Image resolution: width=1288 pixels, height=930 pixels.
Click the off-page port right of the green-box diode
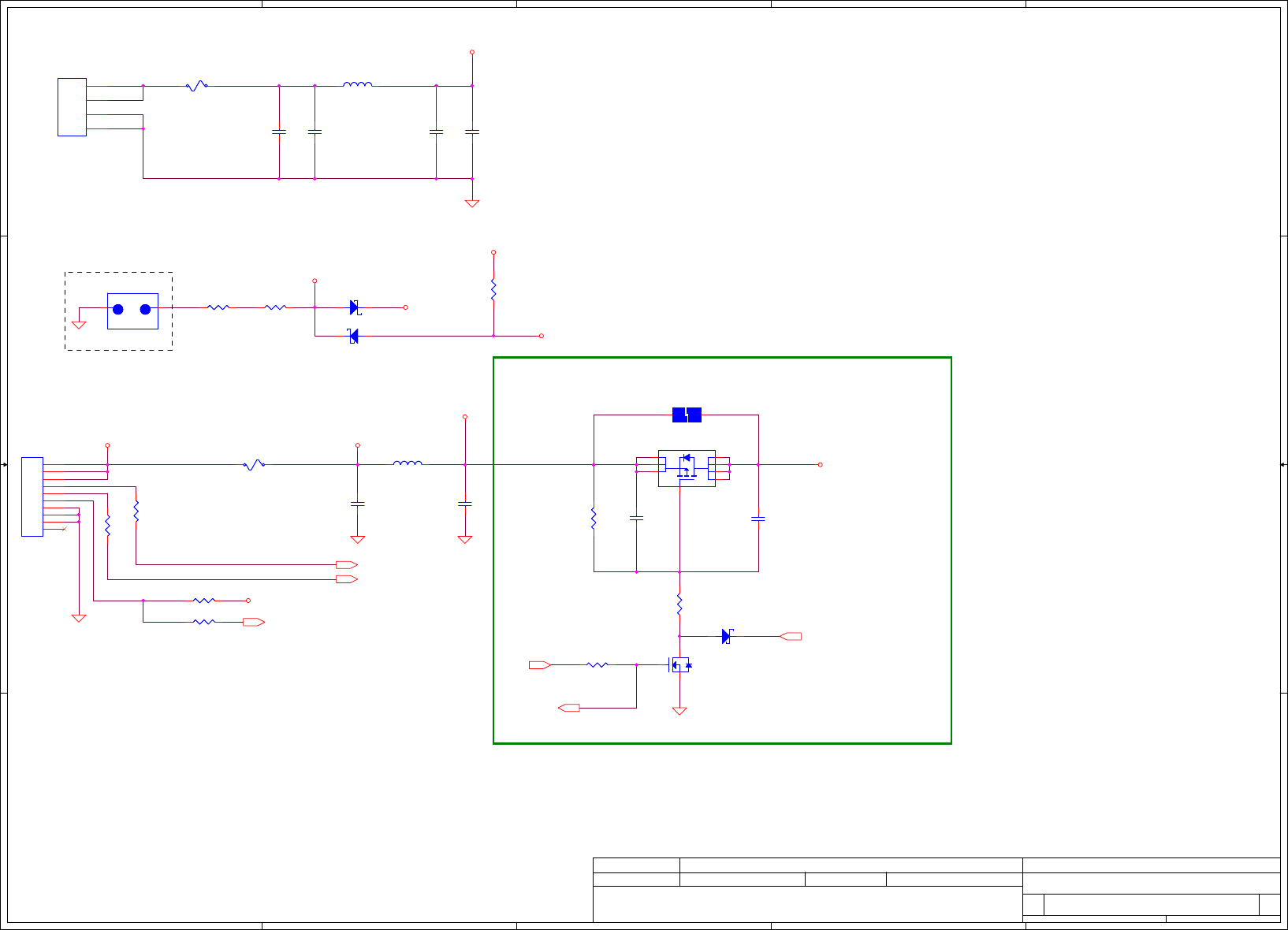(x=791, y=636)
